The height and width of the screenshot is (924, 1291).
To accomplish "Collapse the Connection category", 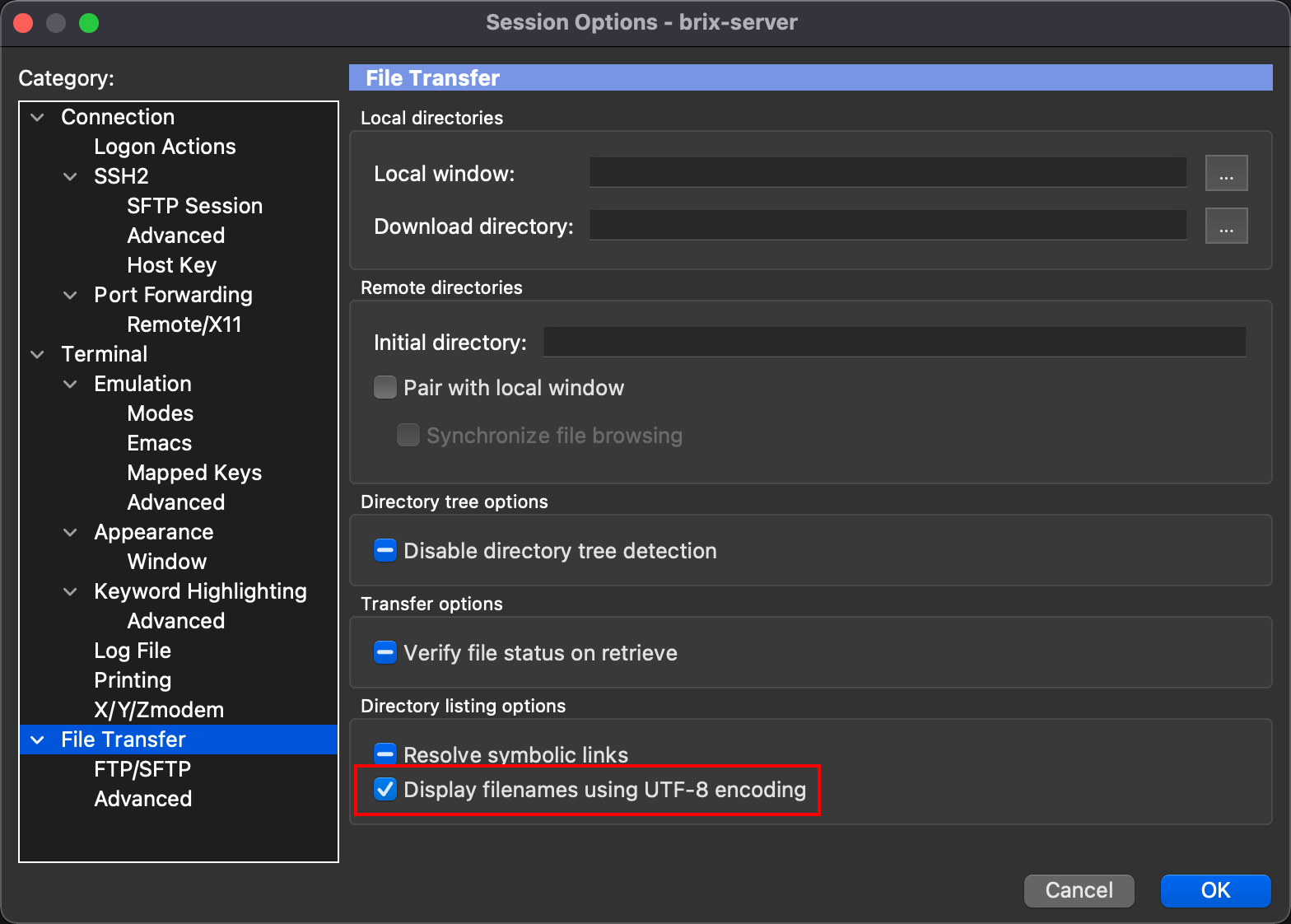I will (38, 117).
